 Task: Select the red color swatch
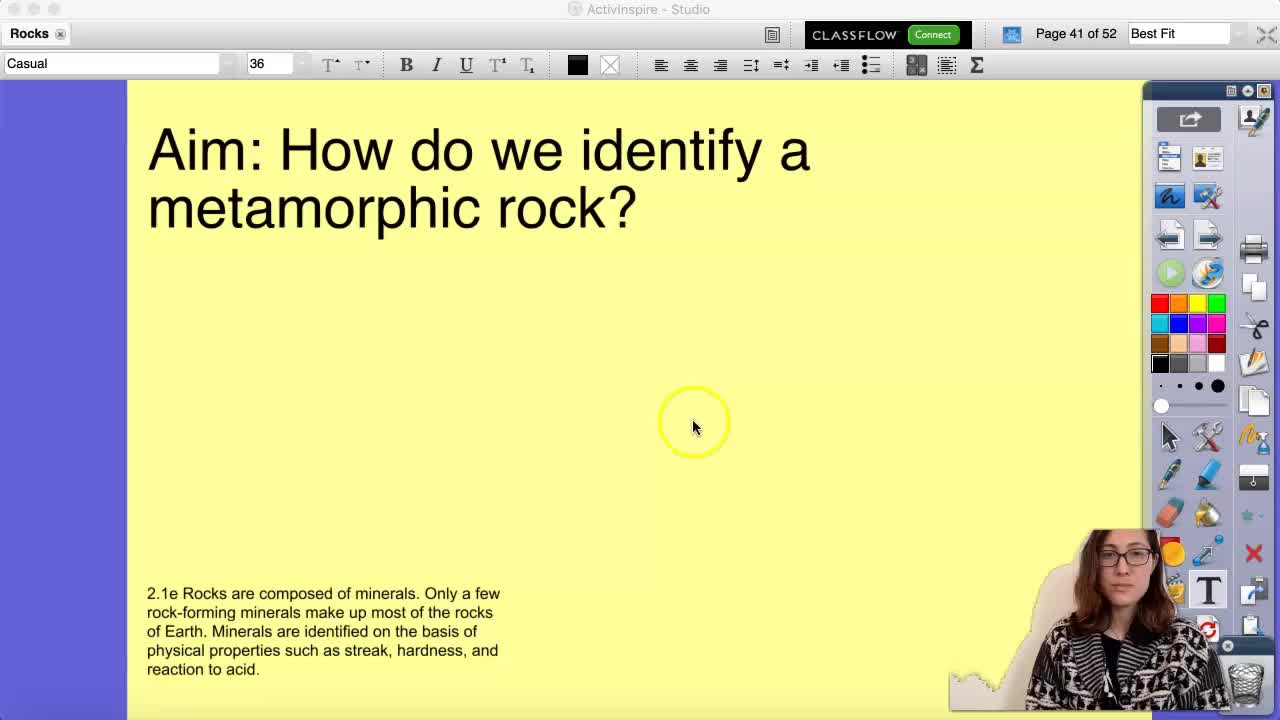pos(1160,304)
